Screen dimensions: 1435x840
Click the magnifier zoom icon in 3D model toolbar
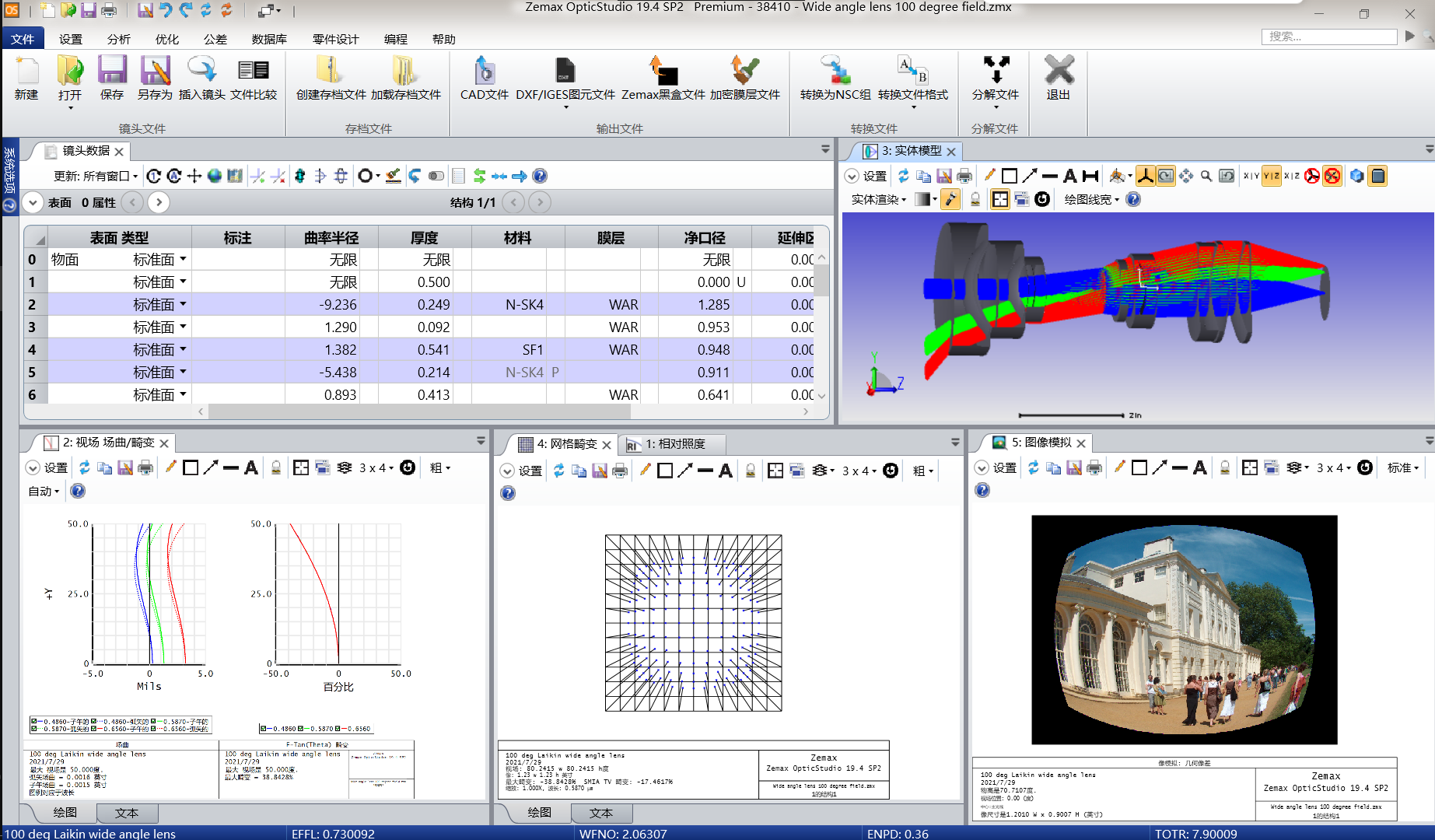pos(1206,176)
